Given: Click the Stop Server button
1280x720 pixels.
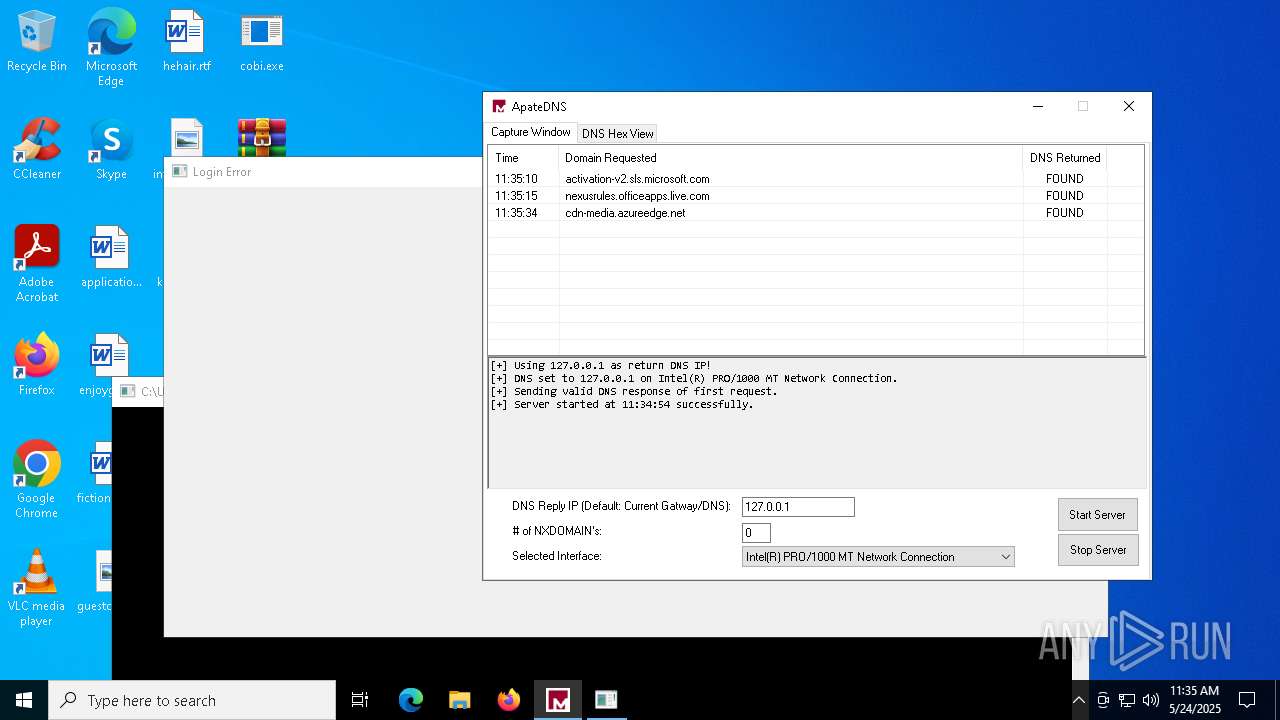Looking at the screenshot, I should [x=1097, y=549].
